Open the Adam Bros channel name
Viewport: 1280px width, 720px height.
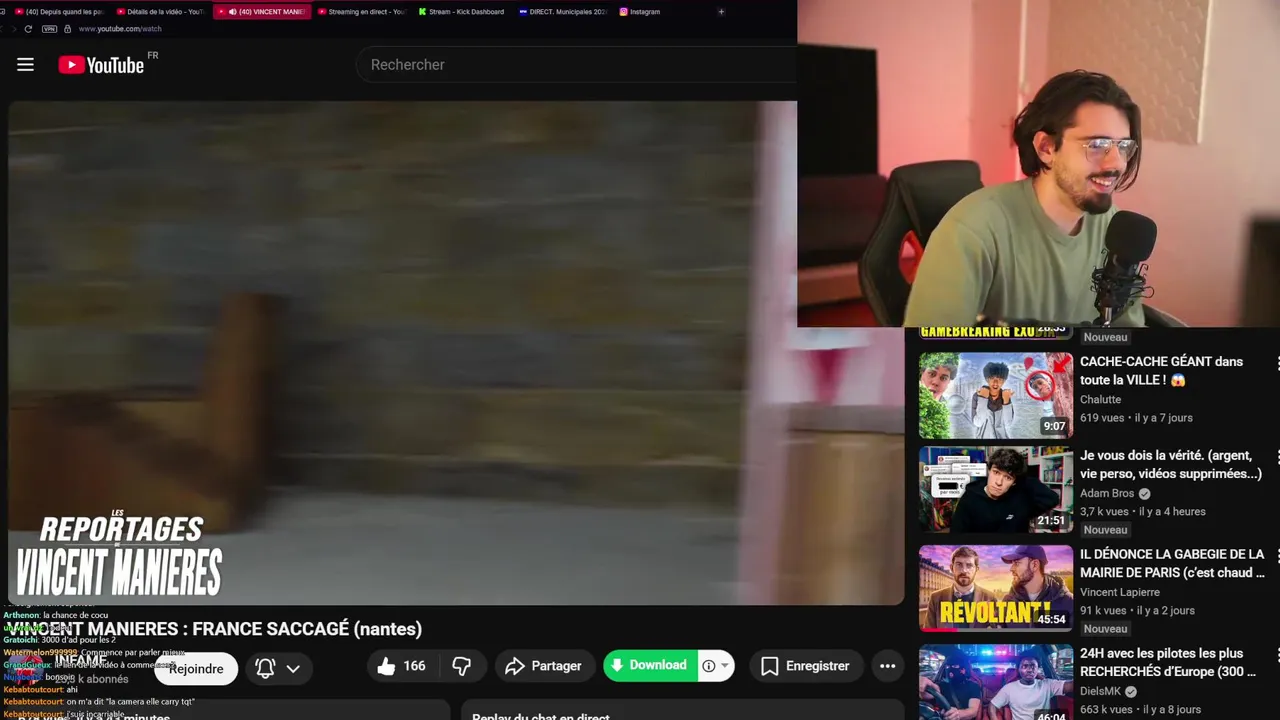coord(1107,494)
